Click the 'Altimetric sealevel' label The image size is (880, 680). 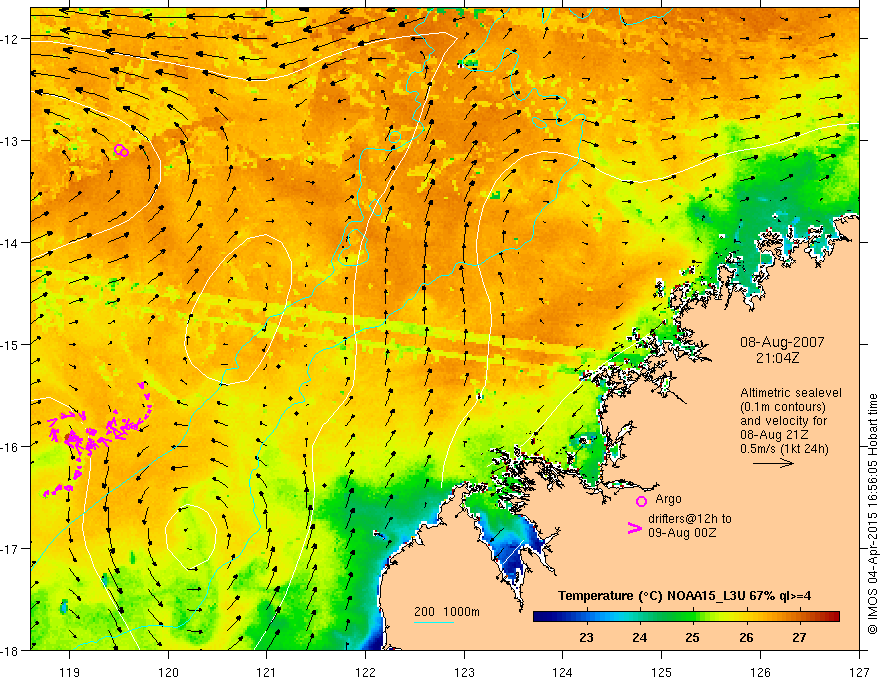[791, 393]
